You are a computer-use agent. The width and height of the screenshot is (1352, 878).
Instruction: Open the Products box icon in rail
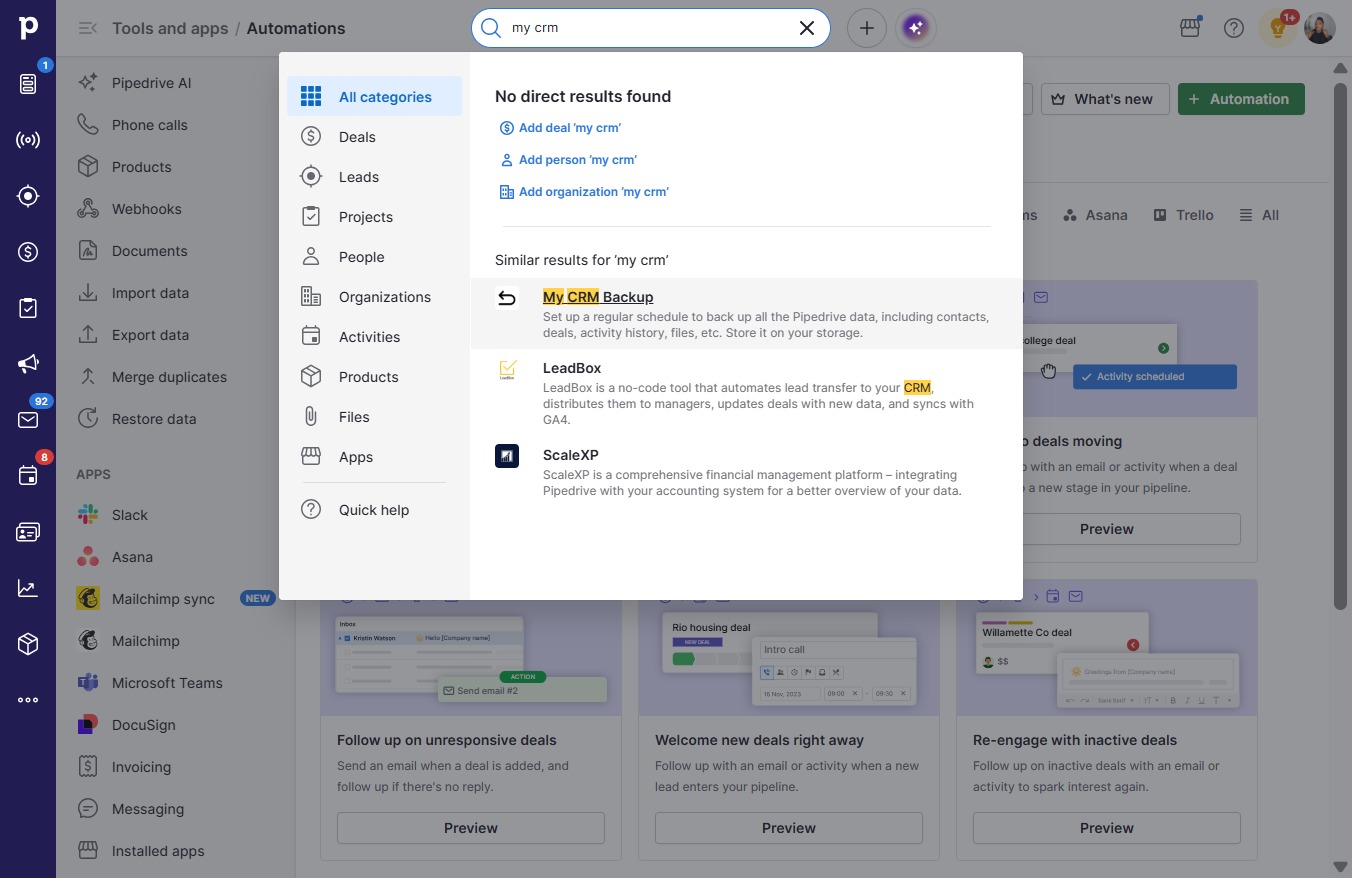pyautogui.click(x=28, y=644)
